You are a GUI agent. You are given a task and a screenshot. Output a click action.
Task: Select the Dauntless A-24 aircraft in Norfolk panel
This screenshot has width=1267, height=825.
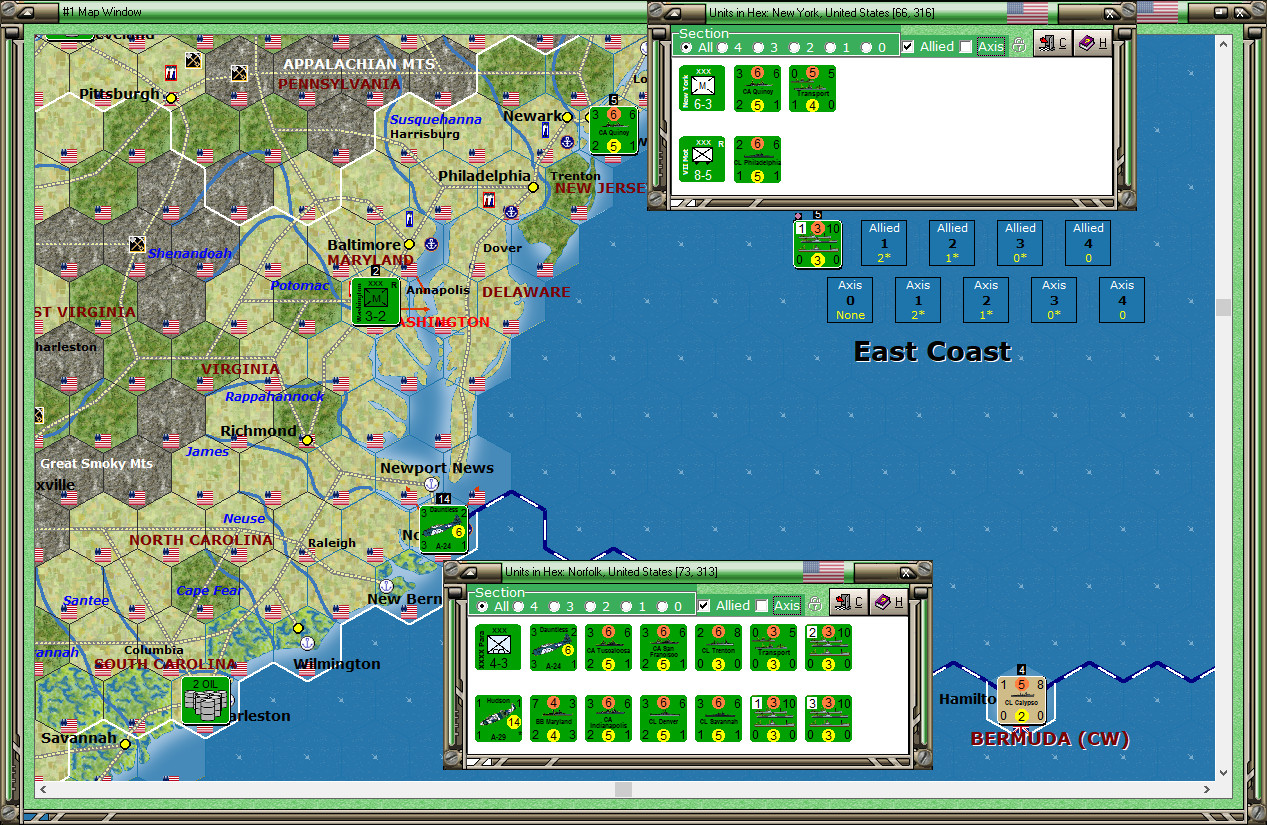point(553,648)
